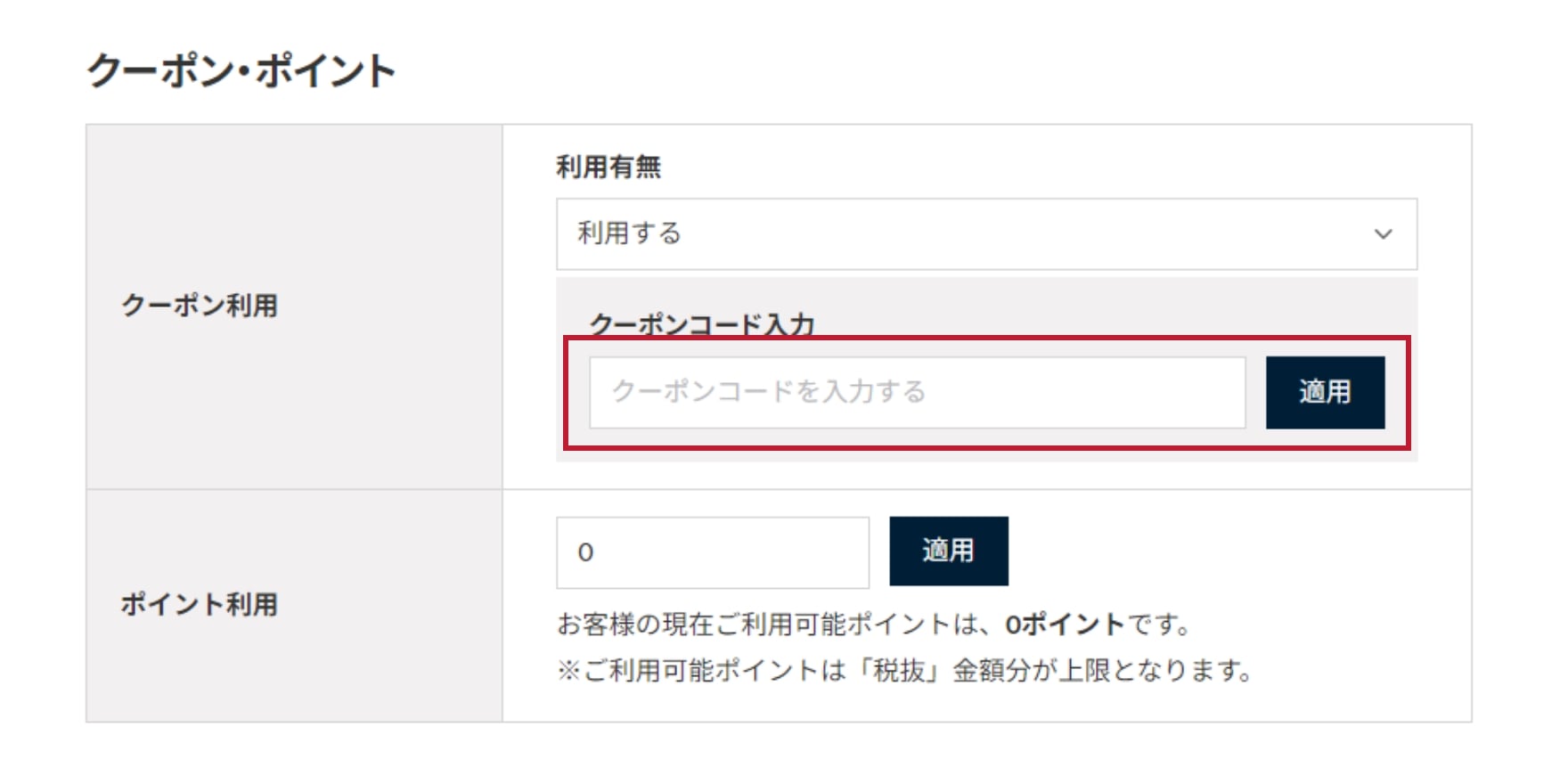The width and height of the screenshot is (1568, 784).
Task: Click the bold 0ポイント text
Action: [1065, 625]
